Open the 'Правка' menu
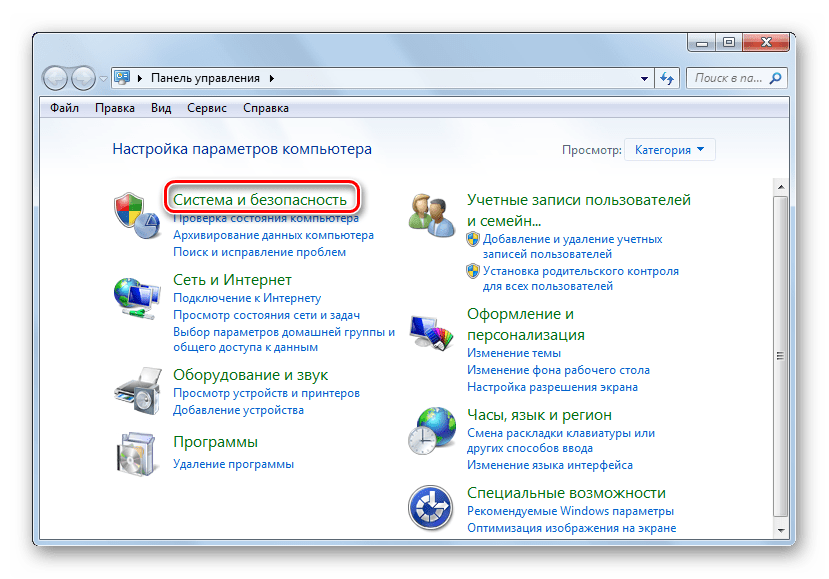The height and width of the screenshot is (579, 829). [115, 108]
